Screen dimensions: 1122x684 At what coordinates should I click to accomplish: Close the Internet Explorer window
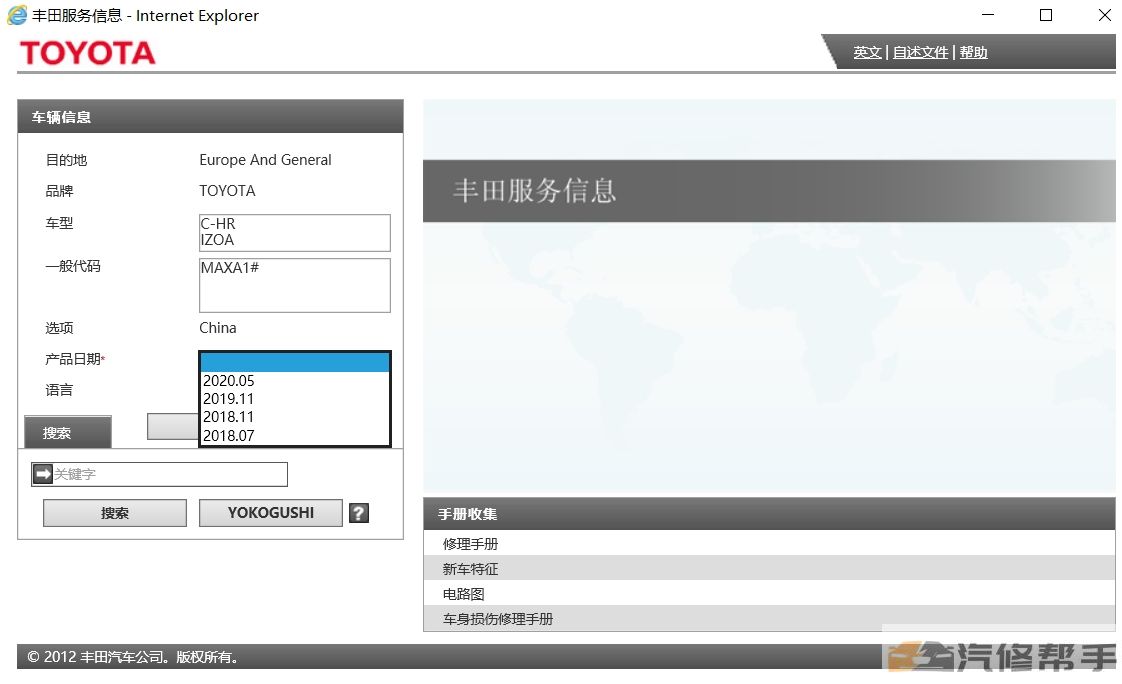click(x=1104, y=15)
